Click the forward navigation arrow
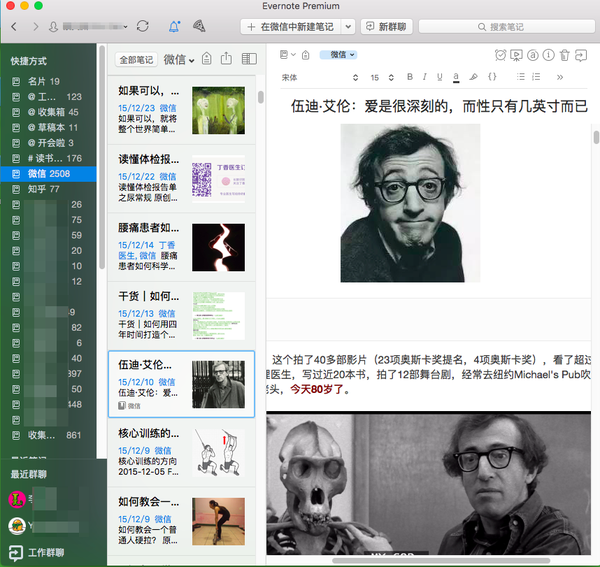Screen dimensions: 600x567 coord(36,26)
